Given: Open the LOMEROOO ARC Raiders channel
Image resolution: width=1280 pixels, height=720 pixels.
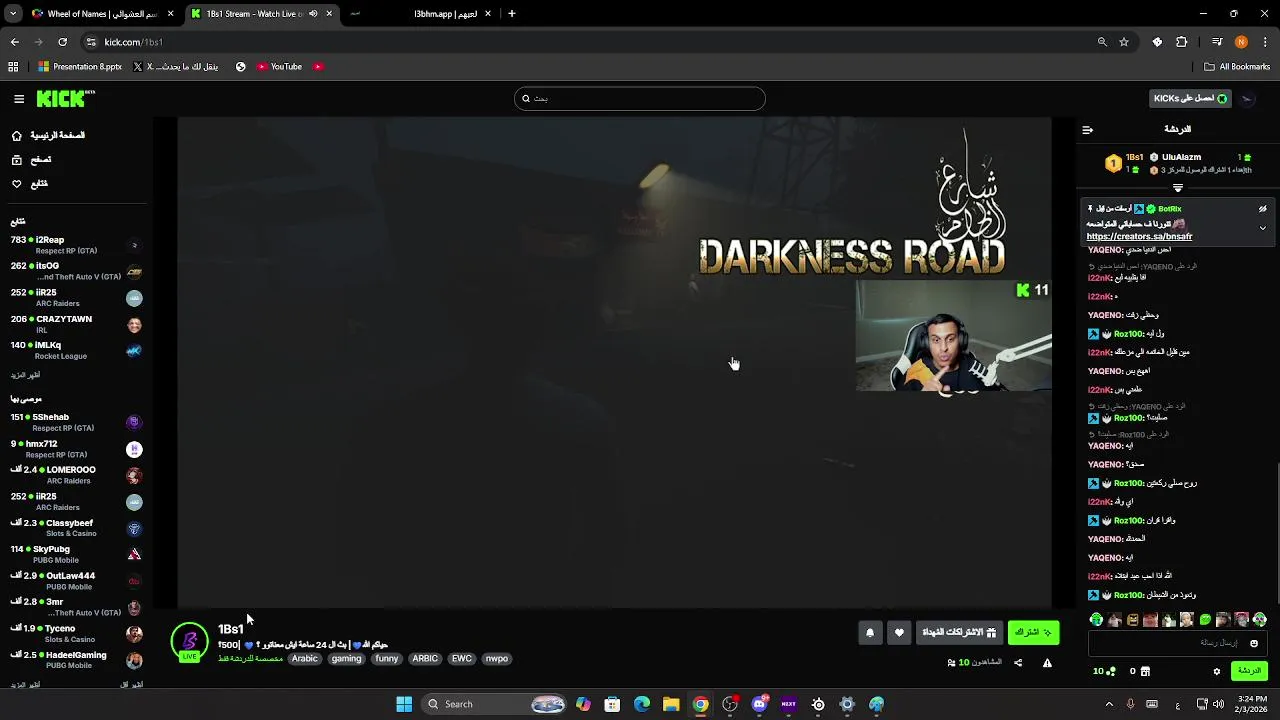Looking at the screenshot, I should pyautogui.click(x=75, y=475).
